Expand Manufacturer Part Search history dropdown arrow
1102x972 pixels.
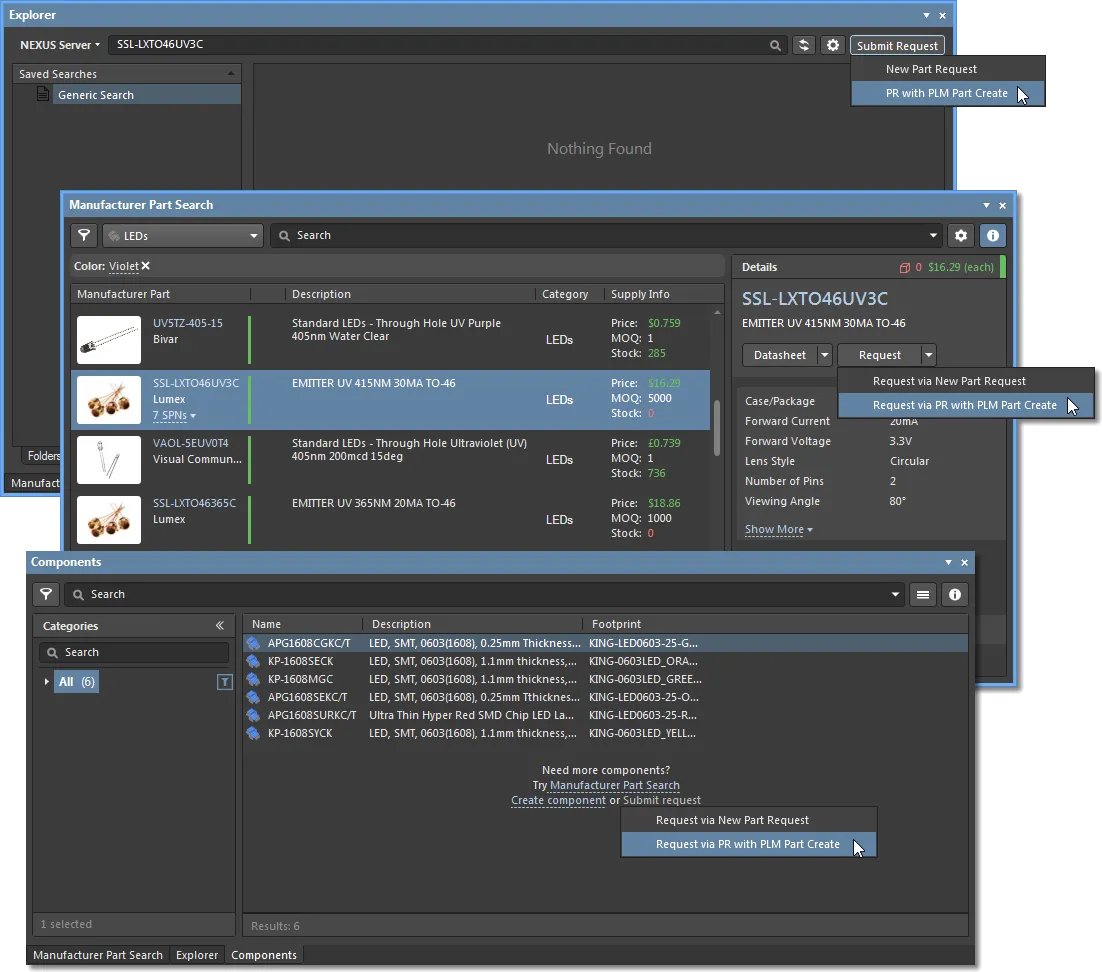tap(933, 235)
